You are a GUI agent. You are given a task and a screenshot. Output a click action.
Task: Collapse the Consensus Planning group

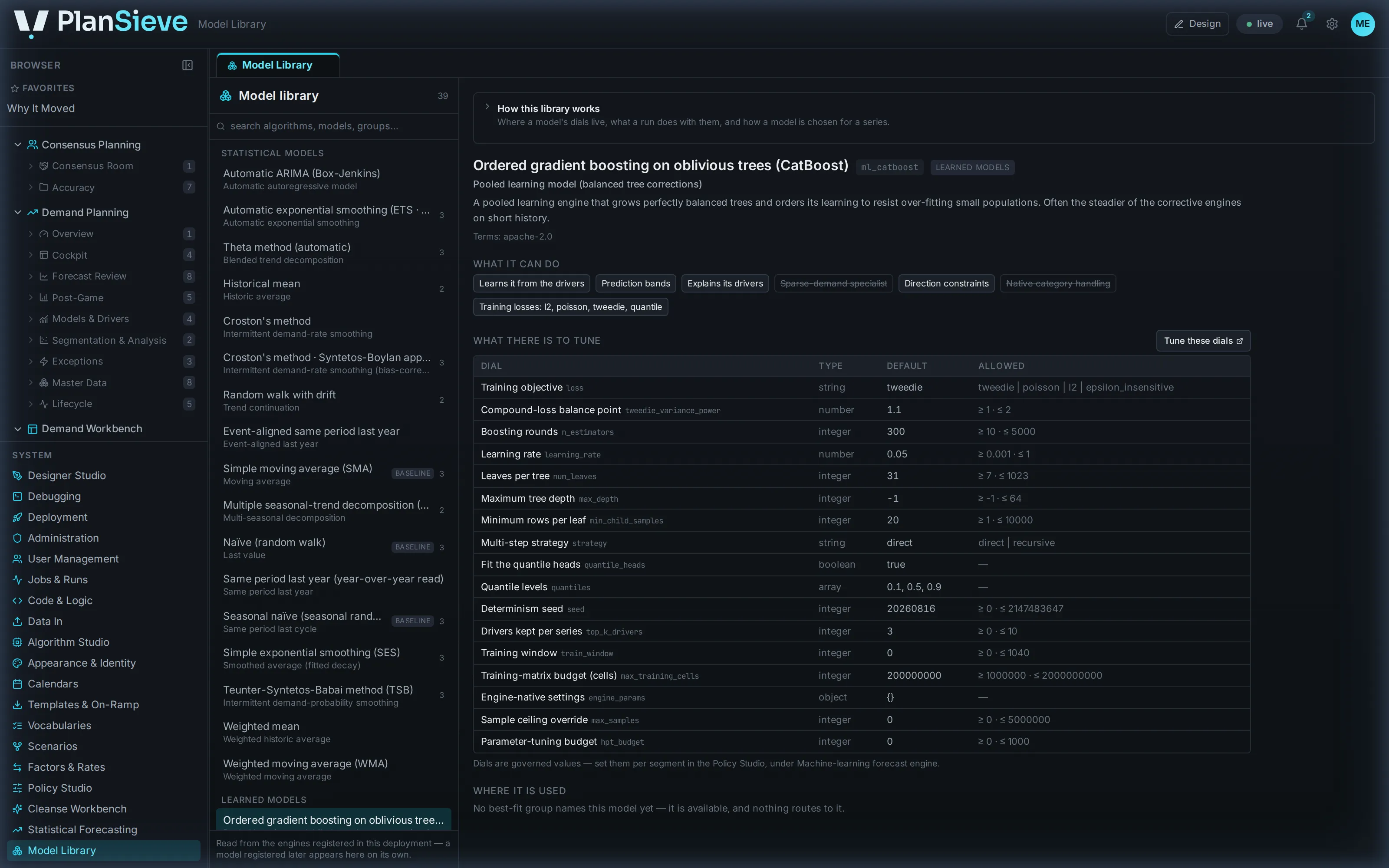pyautogui.click(x=18, y=145)
